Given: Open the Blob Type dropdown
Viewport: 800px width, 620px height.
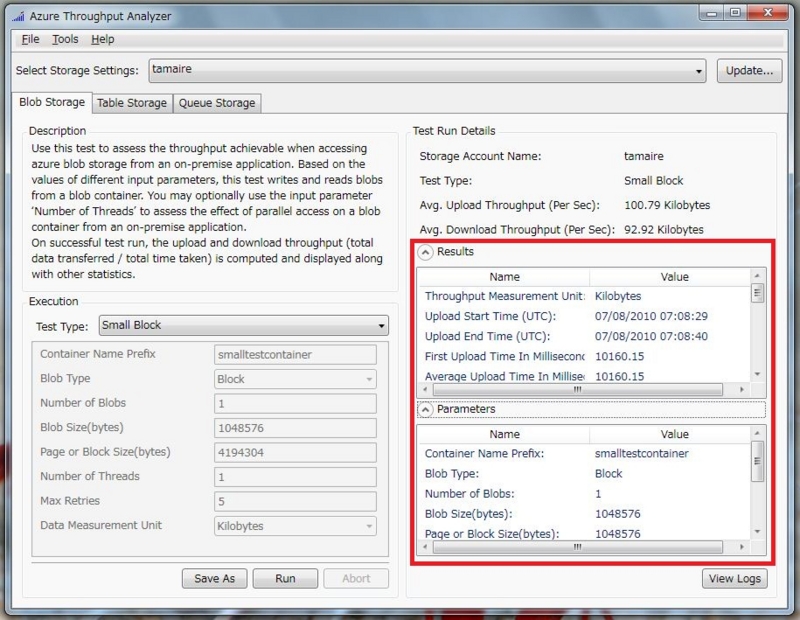Looking at the screenshot, I should click(x=295, y=379).
